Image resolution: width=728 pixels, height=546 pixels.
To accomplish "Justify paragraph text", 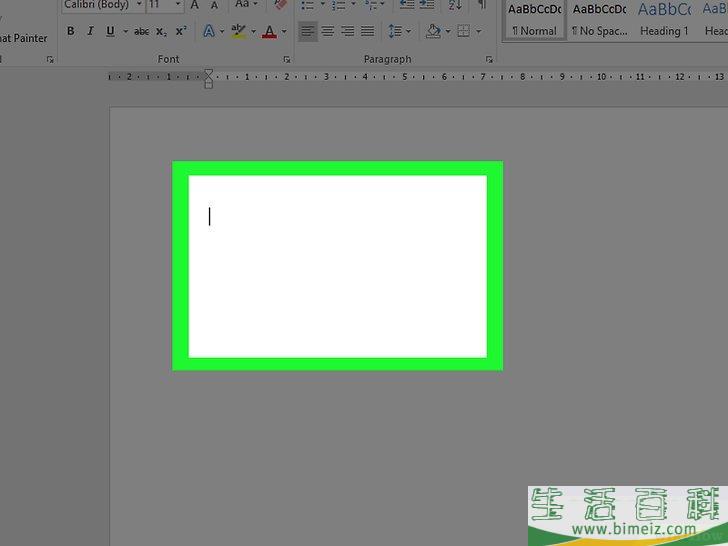I will pyautogui.click(x=367, y=32).
